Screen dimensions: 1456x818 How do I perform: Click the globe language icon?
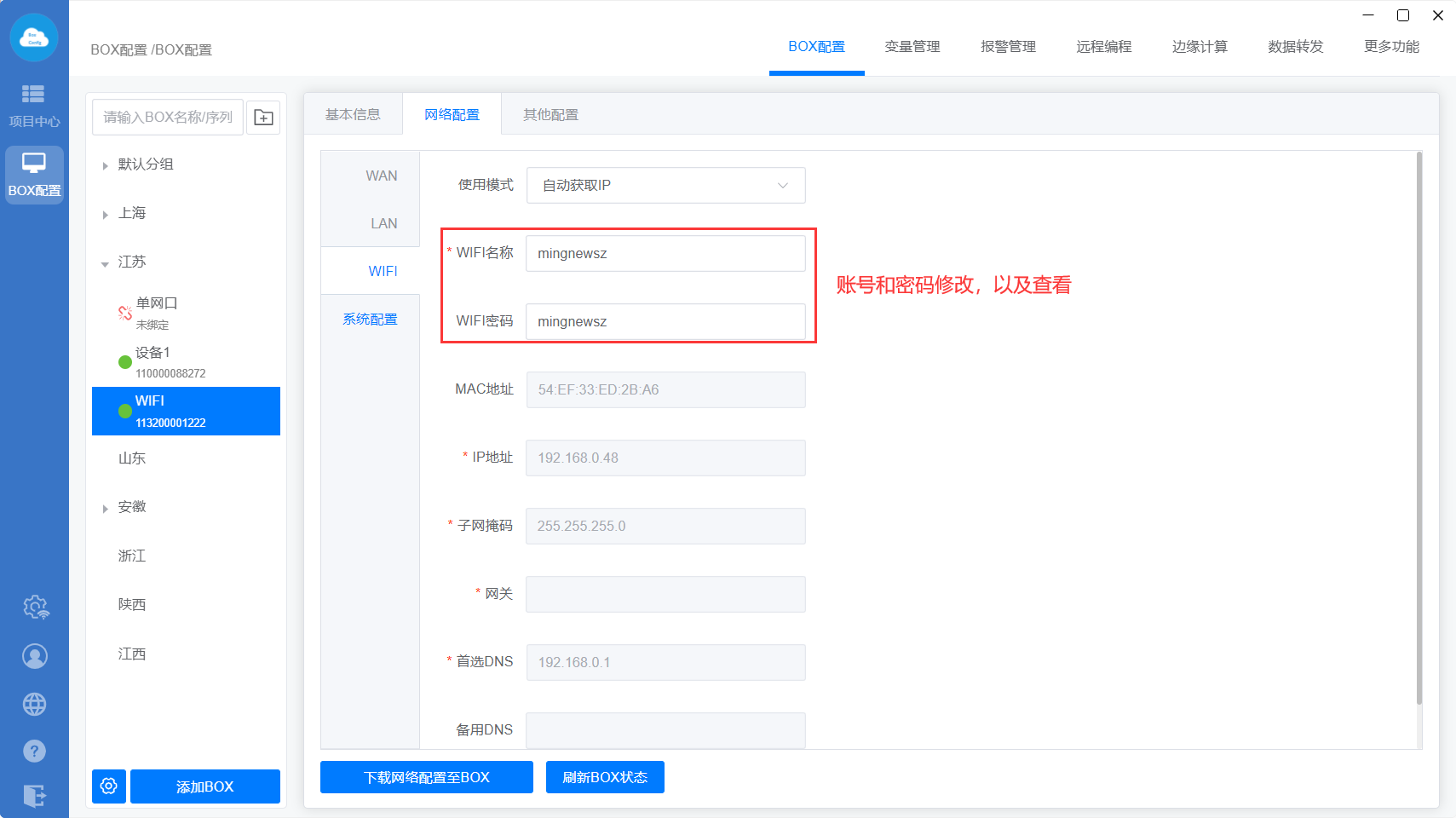tap(35, 704)
